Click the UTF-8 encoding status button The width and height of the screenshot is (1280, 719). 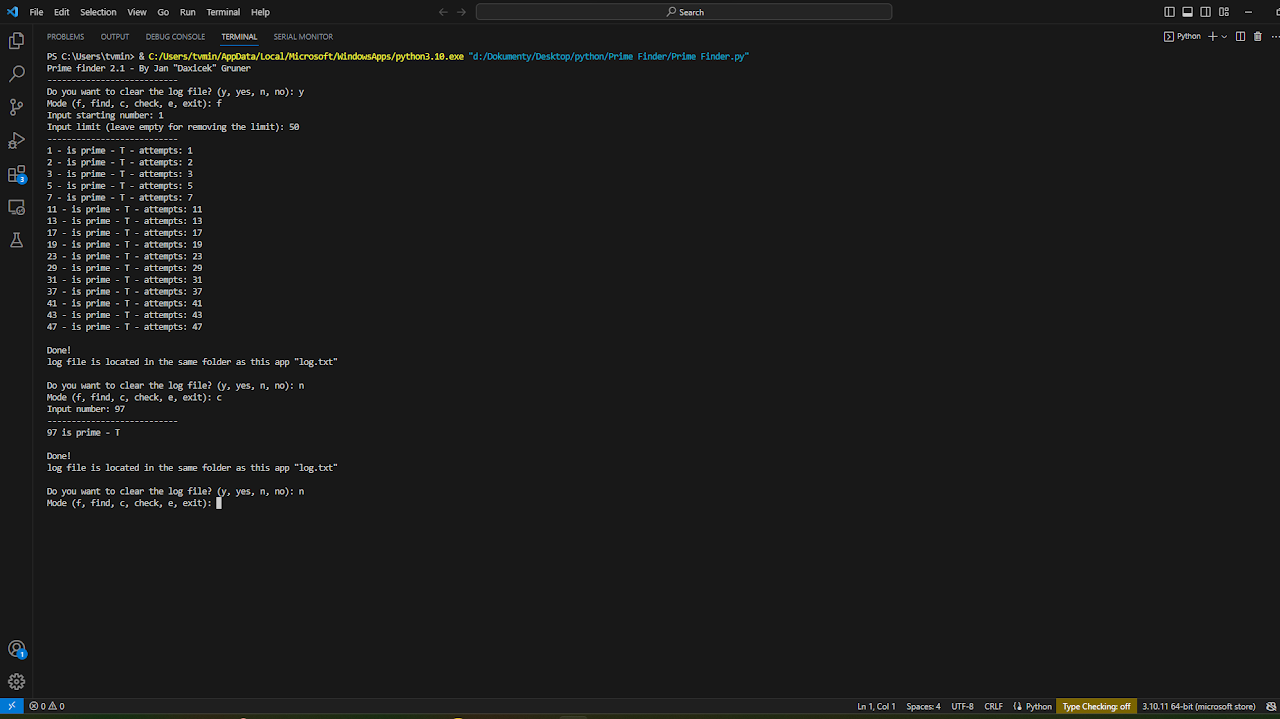point(962,706)
